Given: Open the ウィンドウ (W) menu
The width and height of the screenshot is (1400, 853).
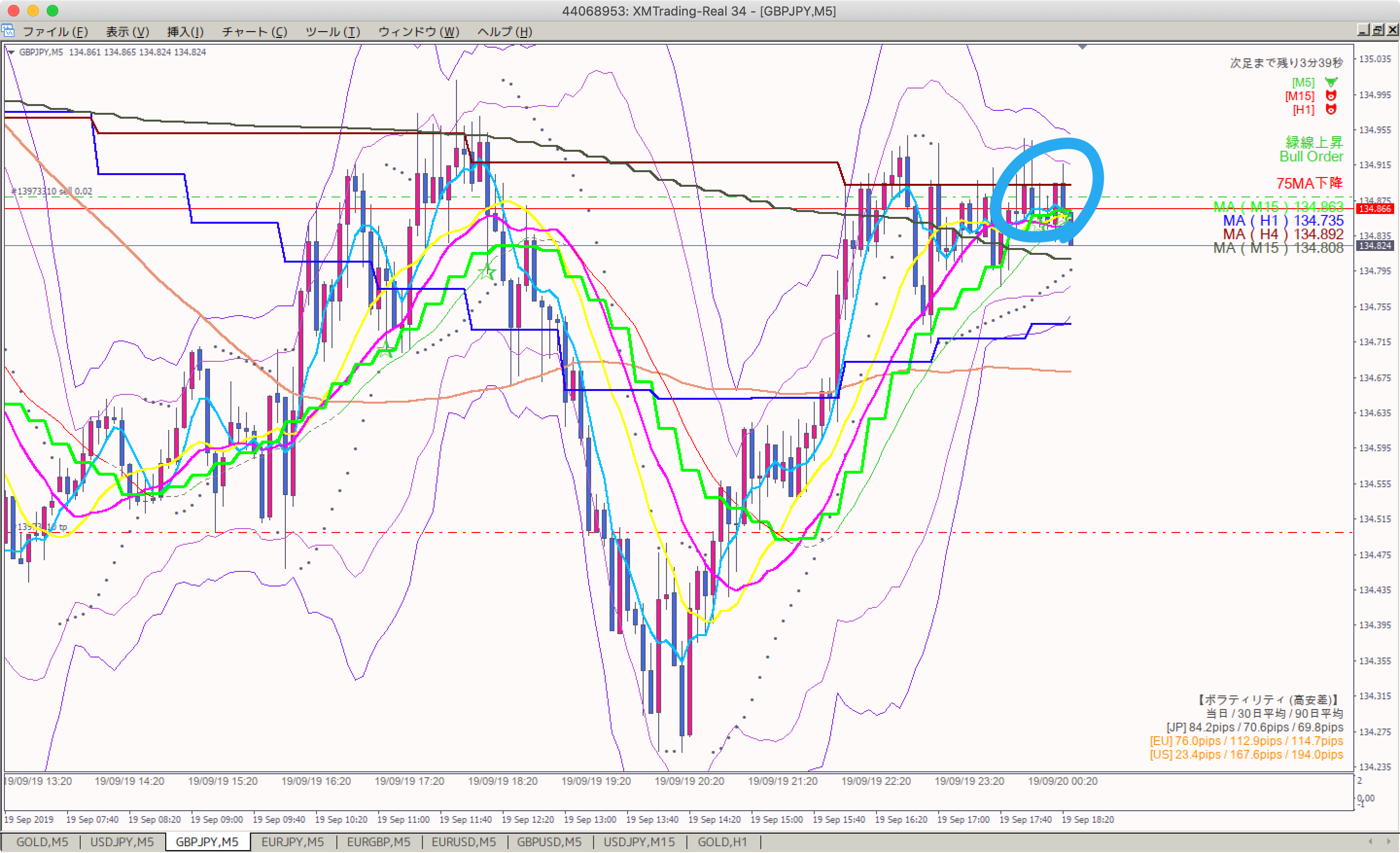Looking at the screenshot, I should tap(419, 32).
